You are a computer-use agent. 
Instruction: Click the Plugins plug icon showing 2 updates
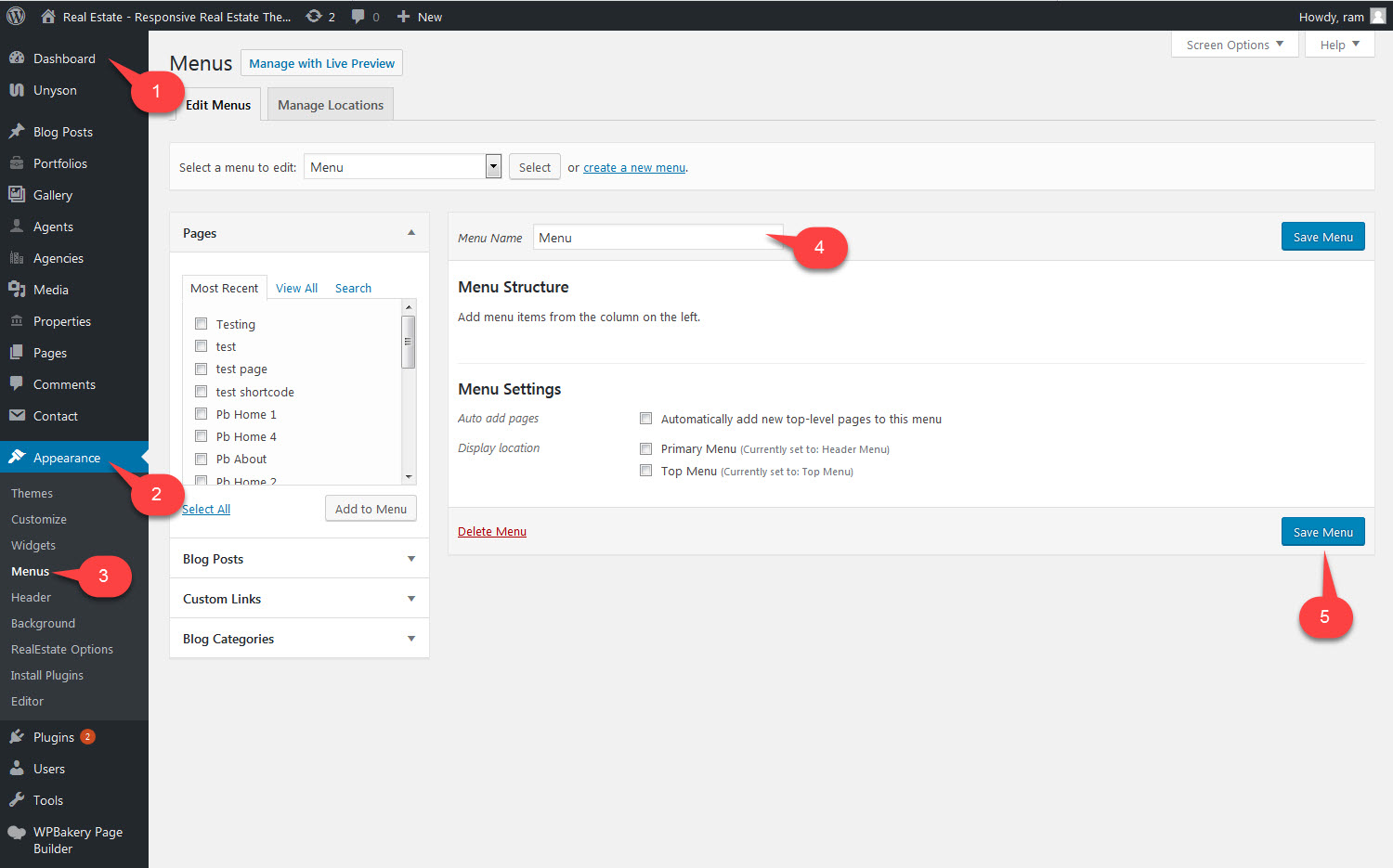pyautogui.click(x=19, y=736)
